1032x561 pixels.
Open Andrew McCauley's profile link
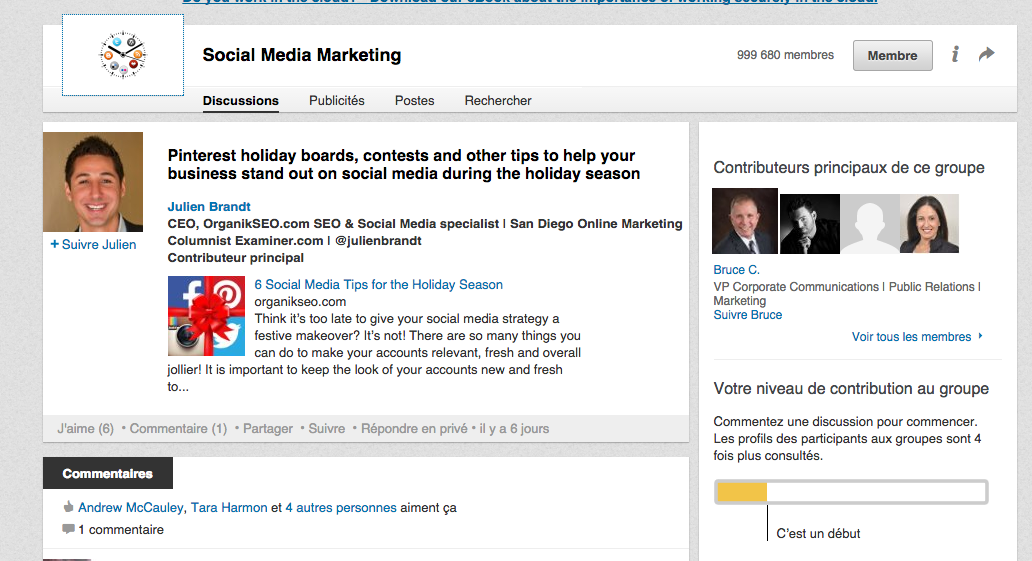130,508
